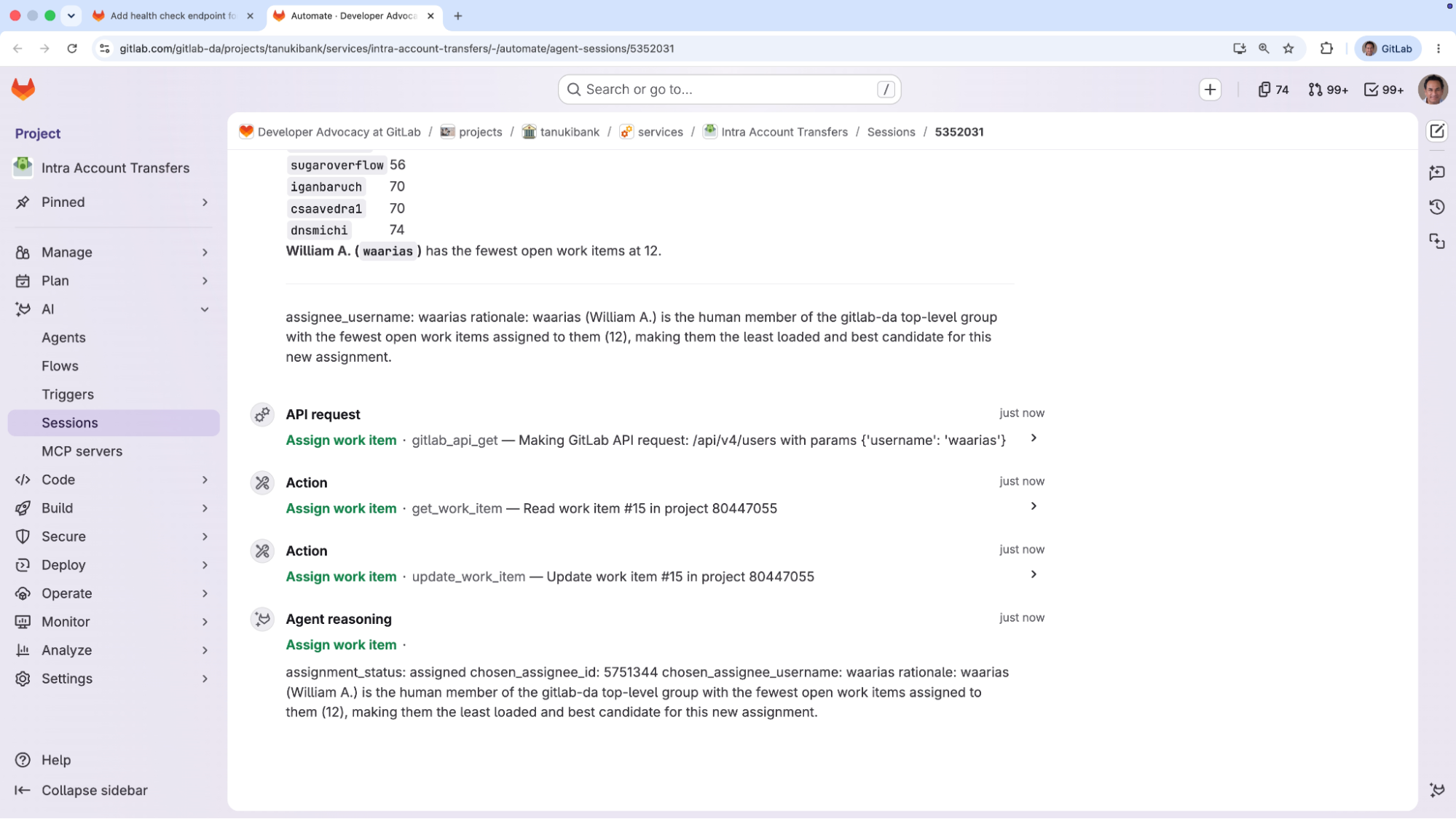The image size is (1456, 819).
Task: Click the 'sugaroverflow' username row
Action: tap(337, 165)
